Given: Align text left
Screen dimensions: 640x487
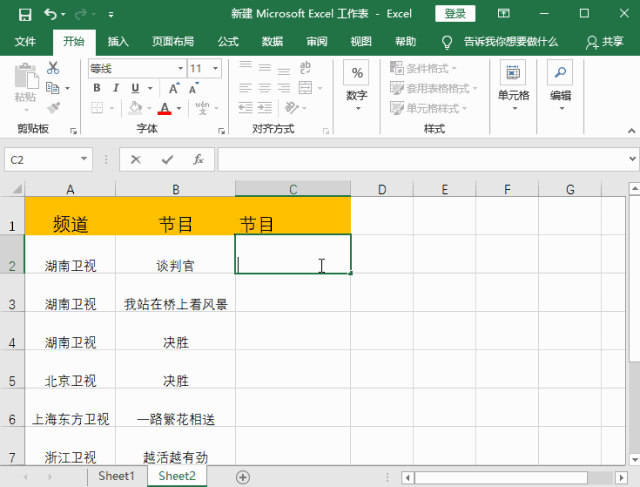Looking at the screenshot, I should [x=245, y=87].
